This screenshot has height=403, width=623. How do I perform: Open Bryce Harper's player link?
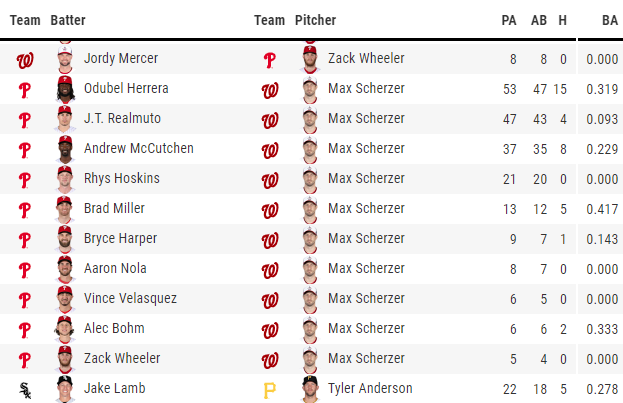(120, 239)
